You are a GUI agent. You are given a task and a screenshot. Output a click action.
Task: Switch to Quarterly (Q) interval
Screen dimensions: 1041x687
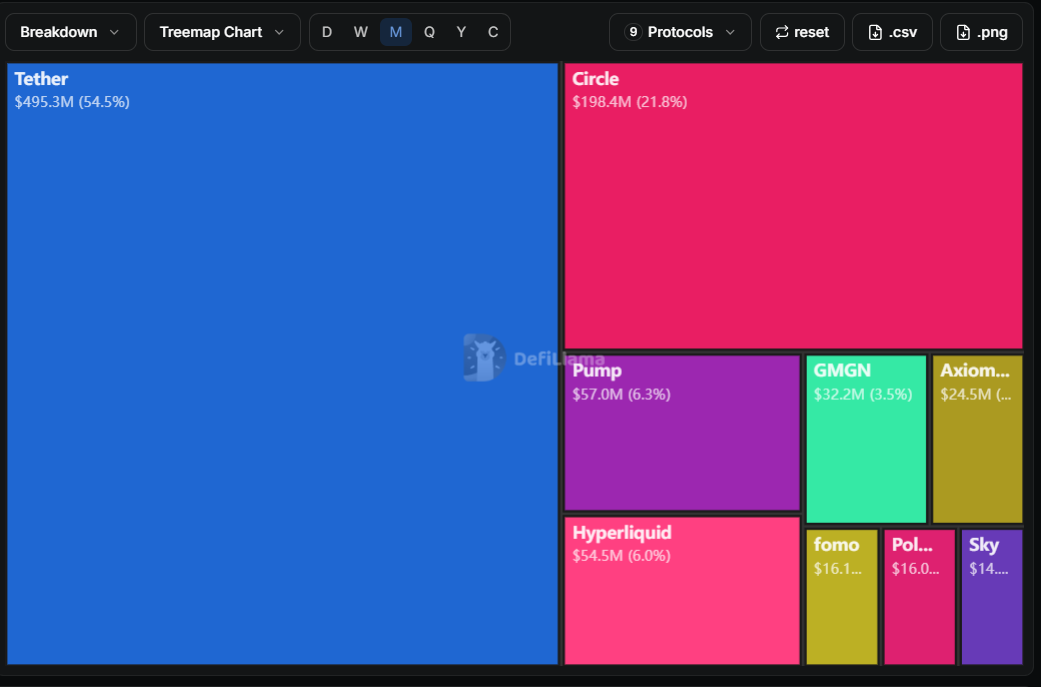pyautogui.click(x=430, y=32)
